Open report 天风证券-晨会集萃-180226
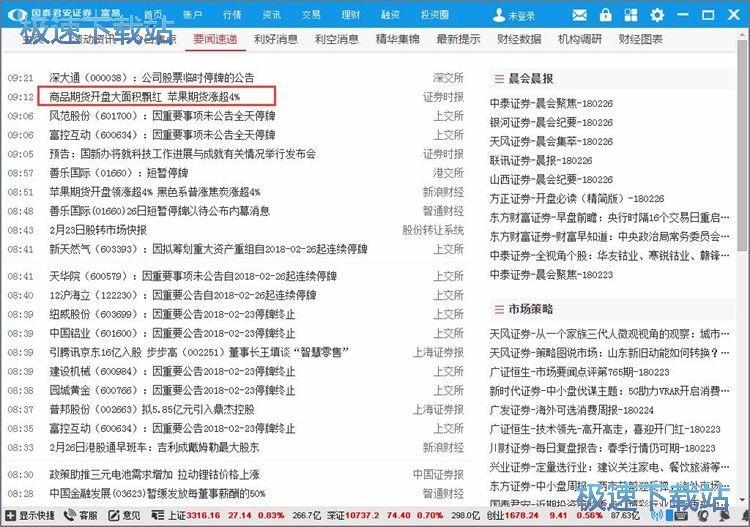Screen dimensions: 750x527 tap(551, 142)
